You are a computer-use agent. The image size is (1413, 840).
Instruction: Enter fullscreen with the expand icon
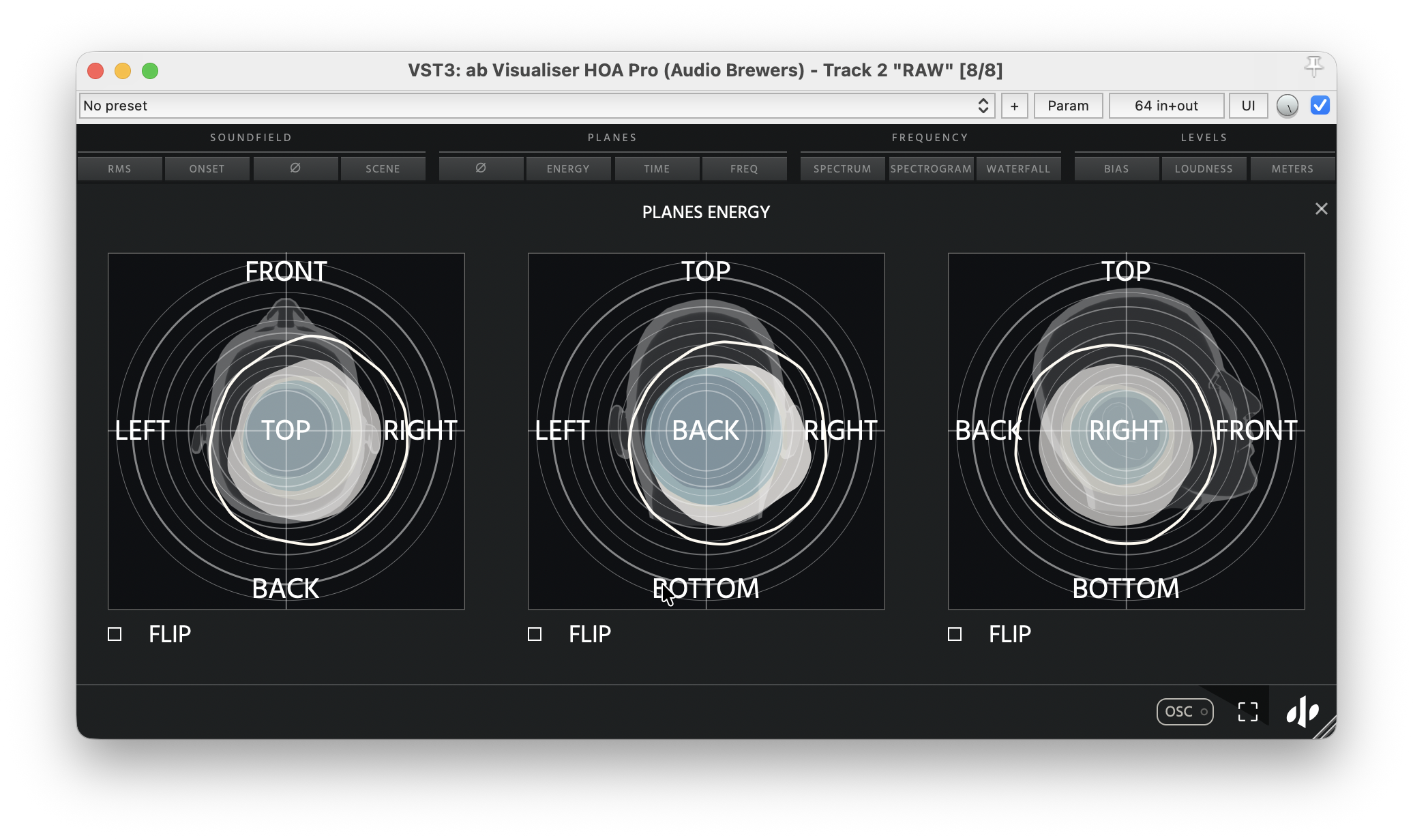click(1248, 712)
